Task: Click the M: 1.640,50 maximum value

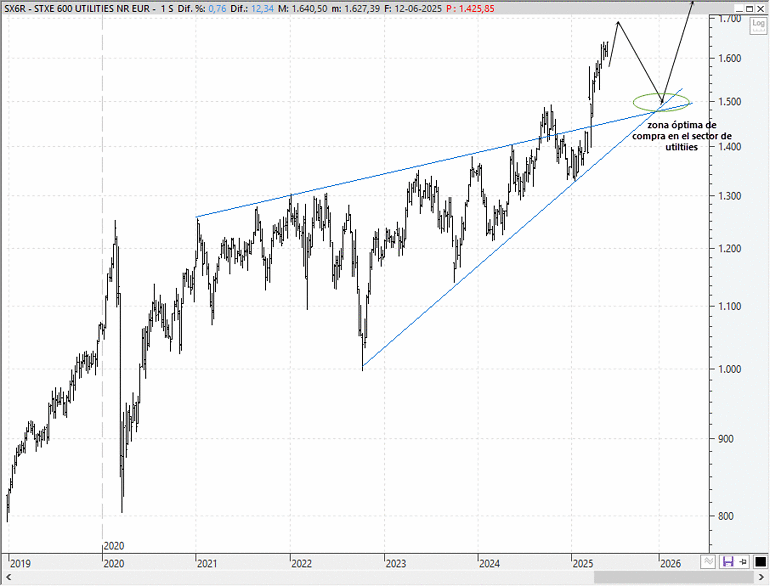Action: 302,9
